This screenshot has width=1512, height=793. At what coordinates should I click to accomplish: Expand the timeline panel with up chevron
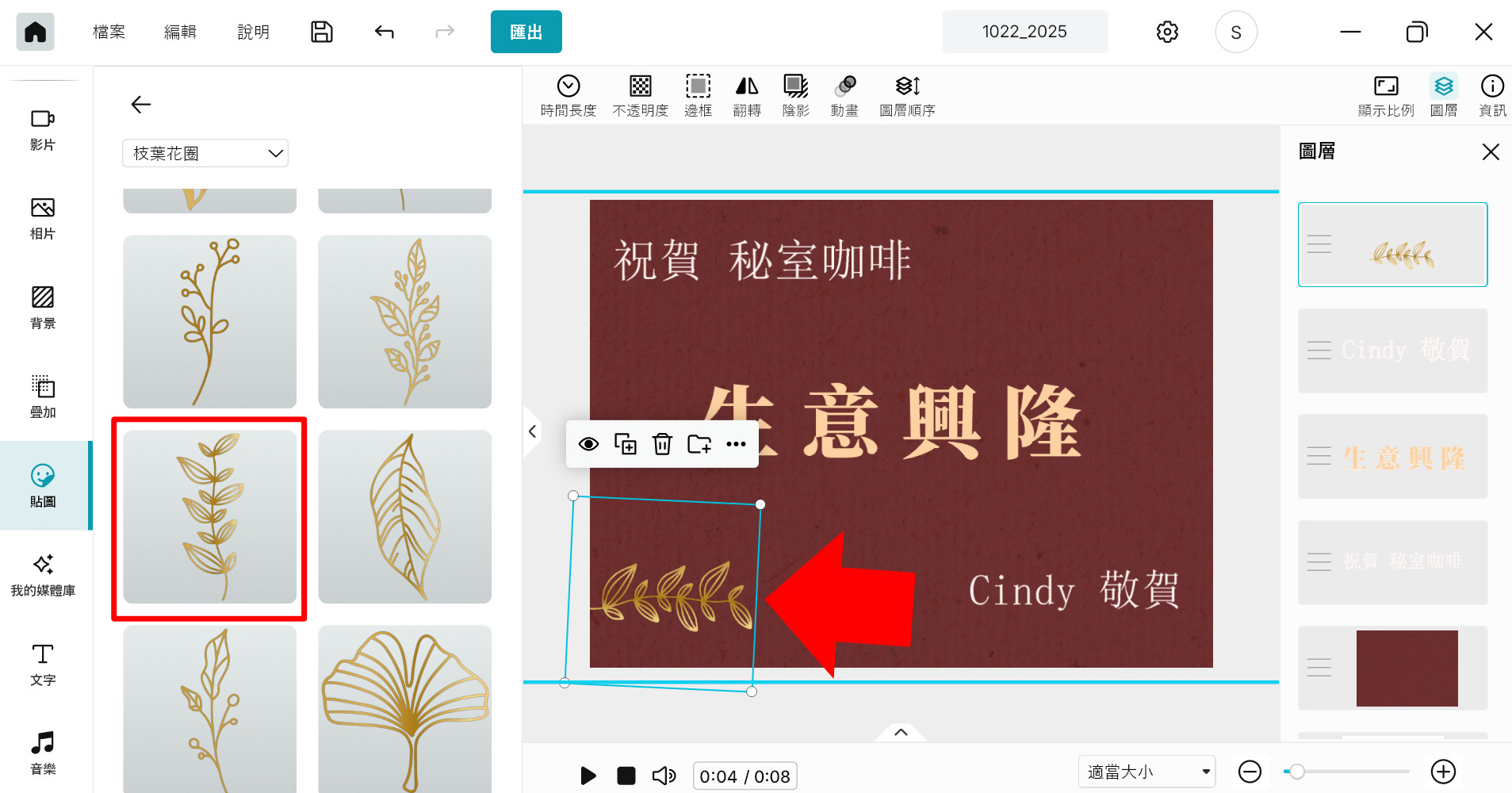[901, 732]
